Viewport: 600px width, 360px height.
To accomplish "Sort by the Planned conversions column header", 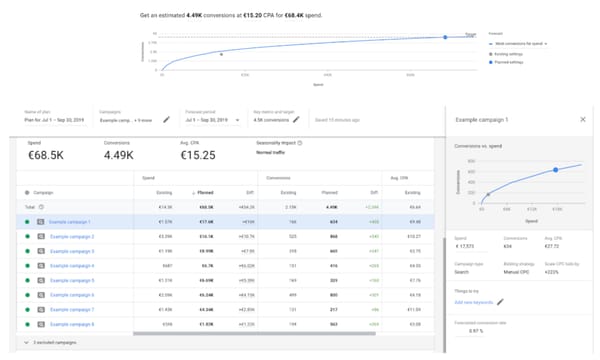I will [329, 192].
